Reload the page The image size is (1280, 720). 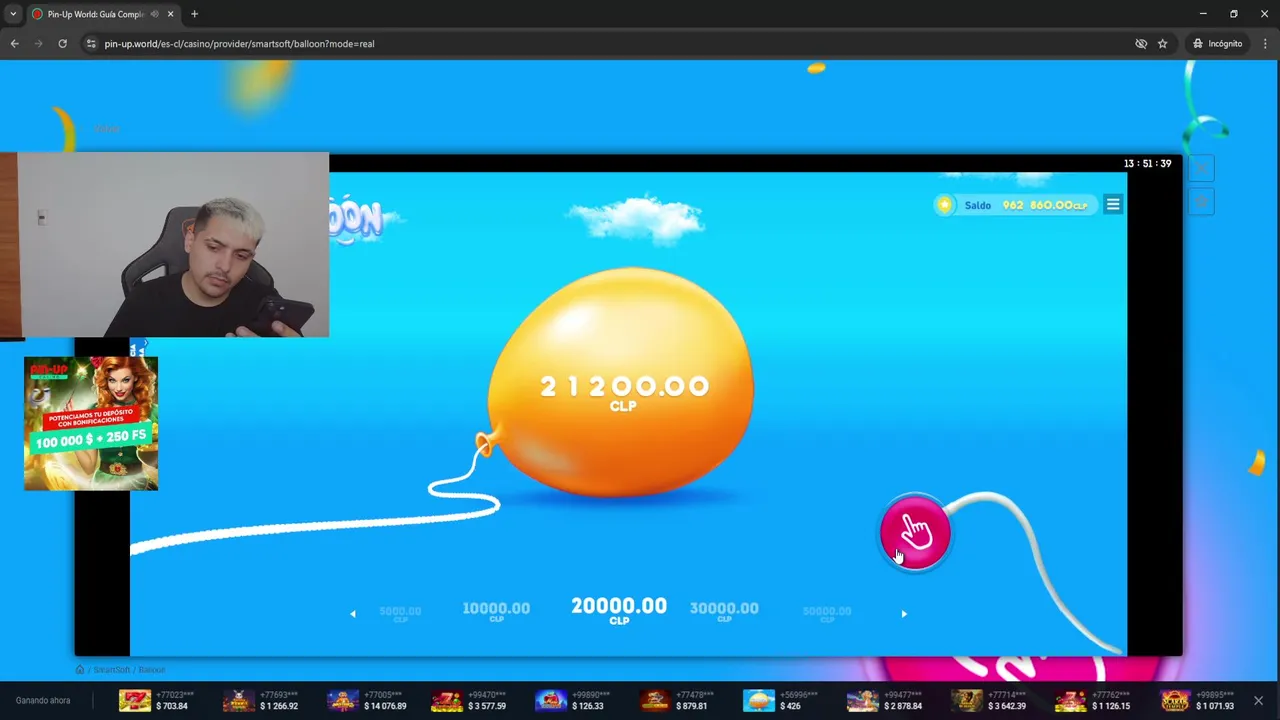62,44
